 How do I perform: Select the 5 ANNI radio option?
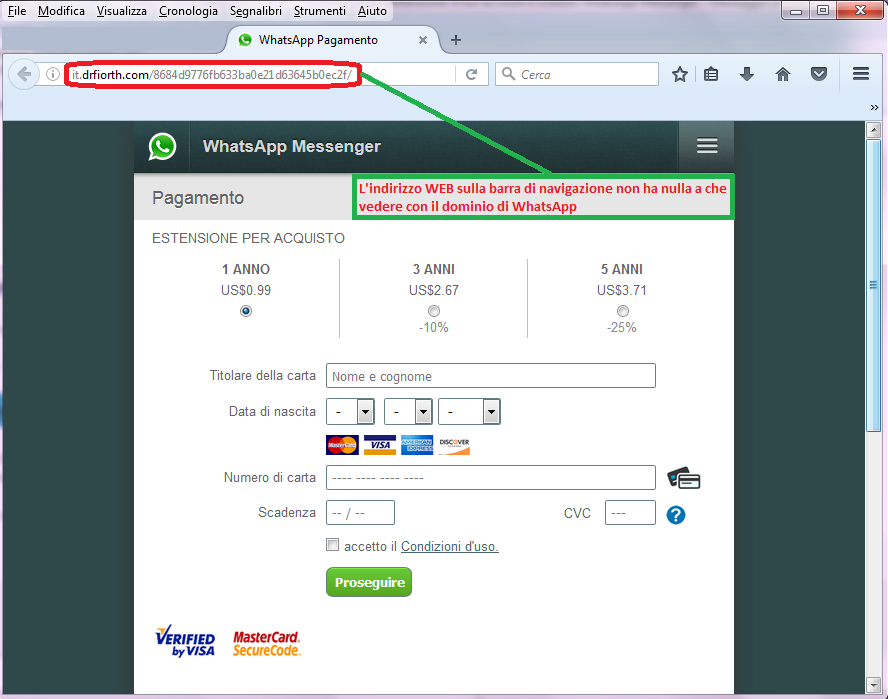coord(622,311)
